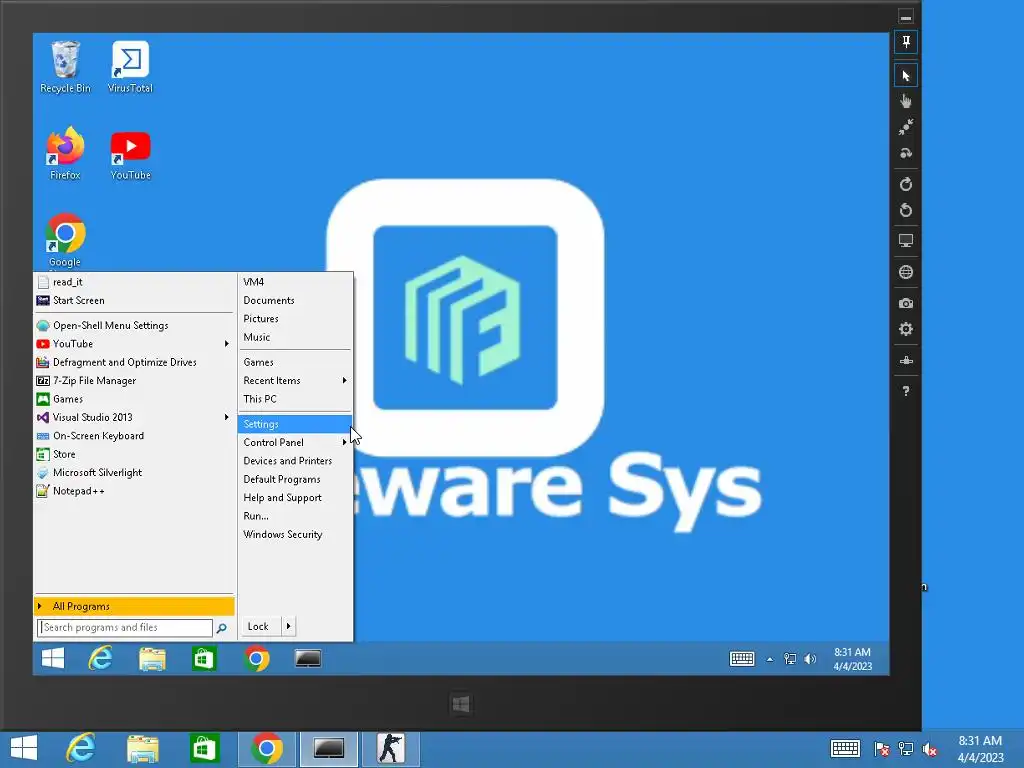Open Games in left program list
Image resolution: width=1024 pixels, height=768 pixels.
pyautogui.click(x=134, y=398)
